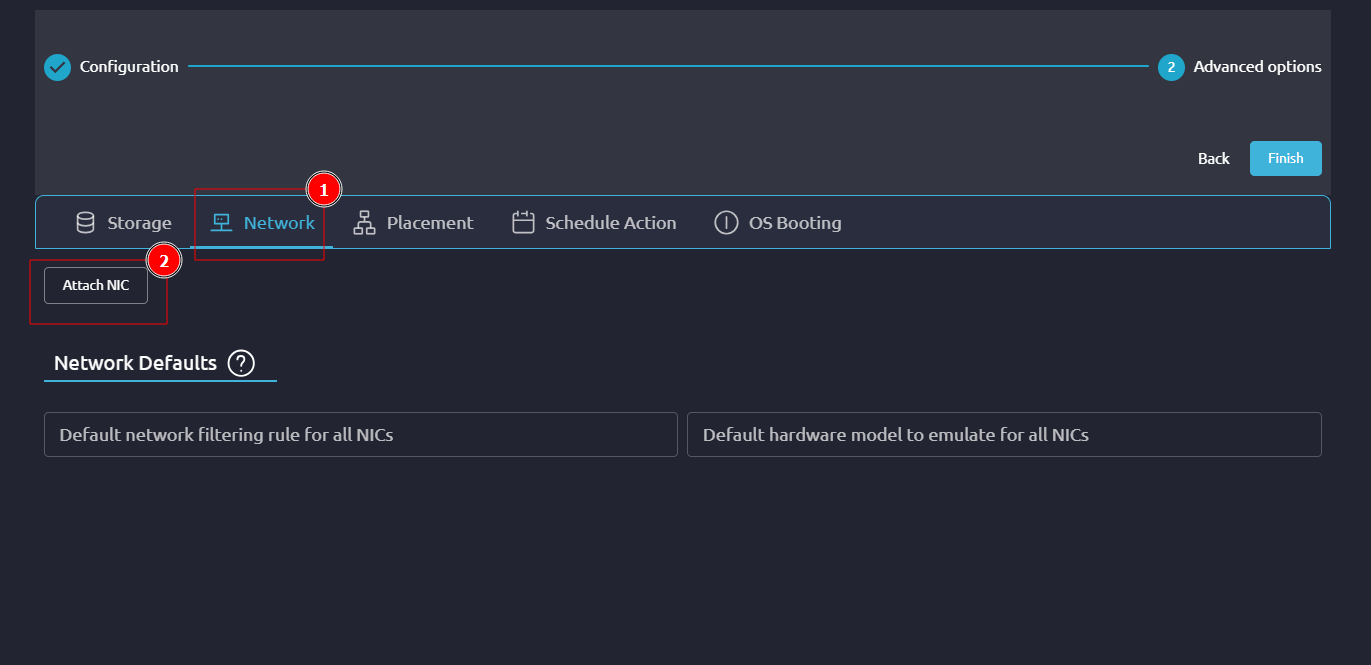The image size is (1371, 665).
Task: Switch to the Storage tab label
Action: 139,223
